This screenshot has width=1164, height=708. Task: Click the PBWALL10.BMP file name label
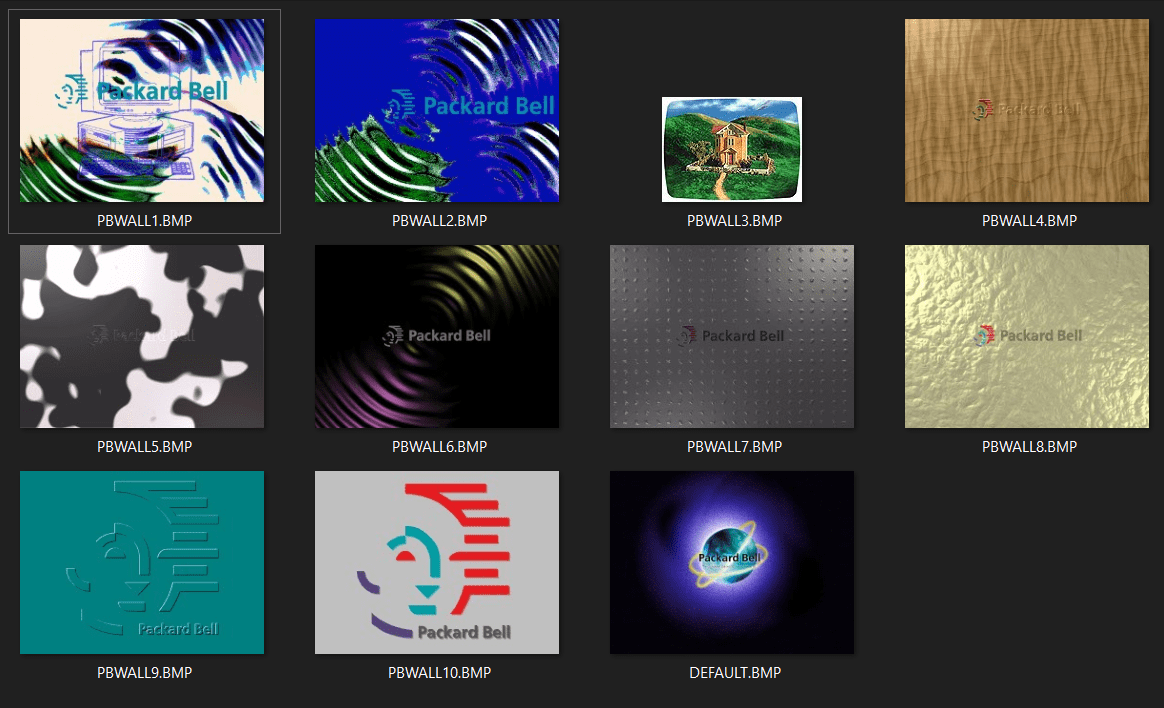(439, 672)
